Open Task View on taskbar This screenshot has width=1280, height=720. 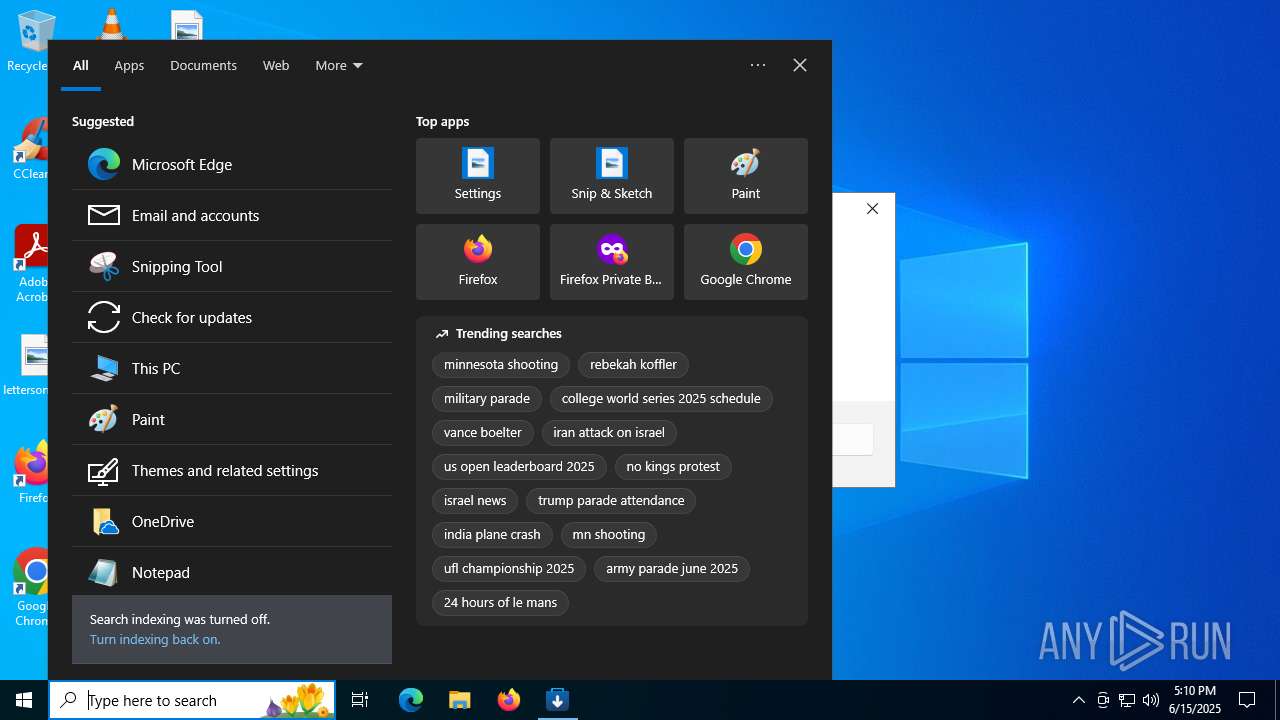pos(360,700)
